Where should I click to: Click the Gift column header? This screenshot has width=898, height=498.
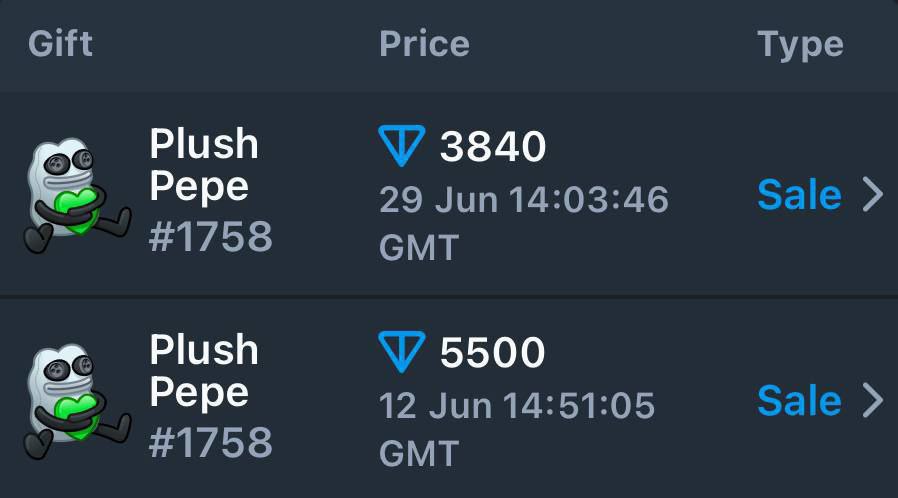(60, 44)
